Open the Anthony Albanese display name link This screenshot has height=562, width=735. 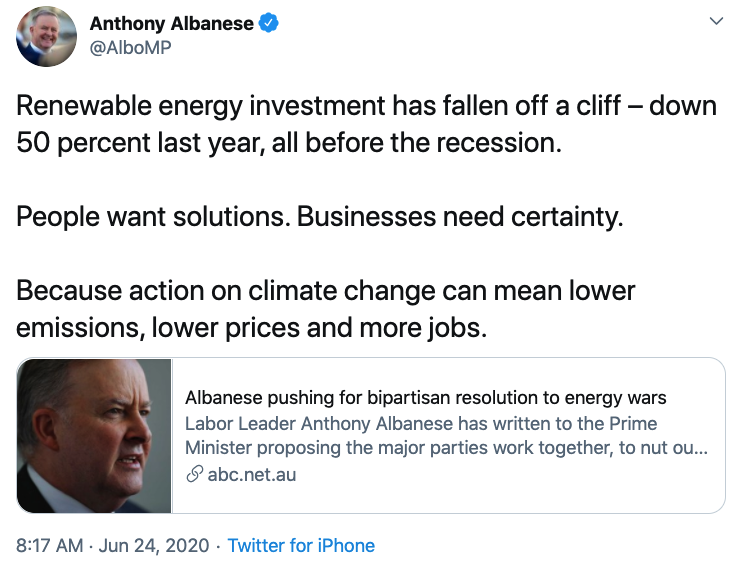coord(171,23)
